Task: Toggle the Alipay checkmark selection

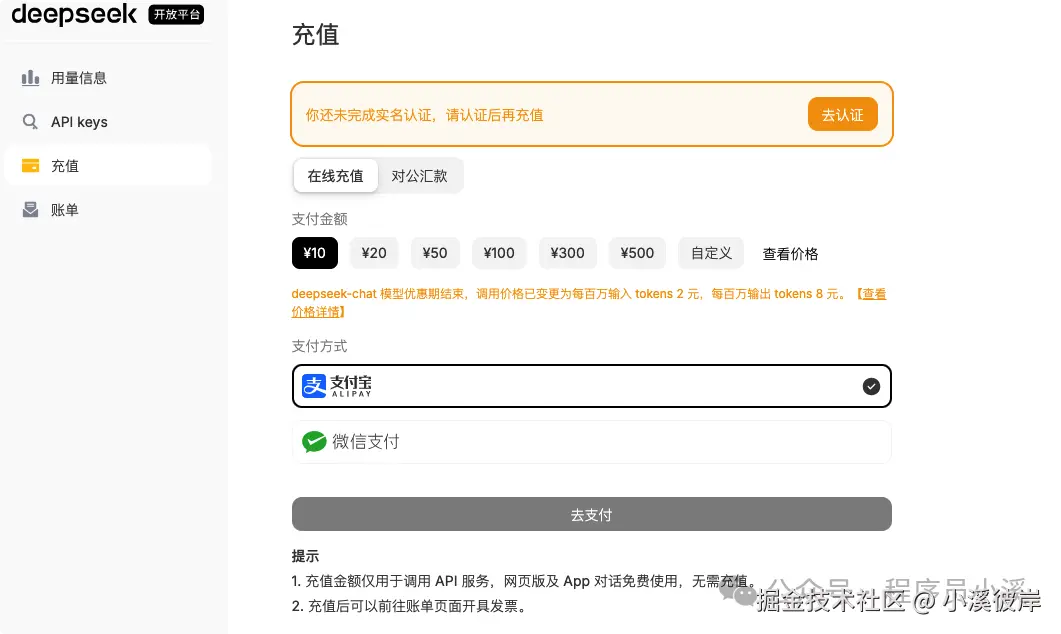Action: pyautogui.click(x=871, y=386)
